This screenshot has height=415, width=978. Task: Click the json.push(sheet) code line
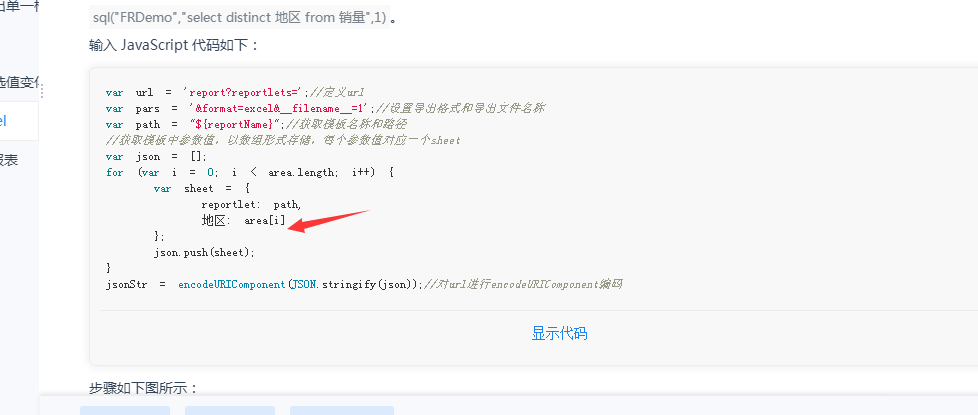205,252
